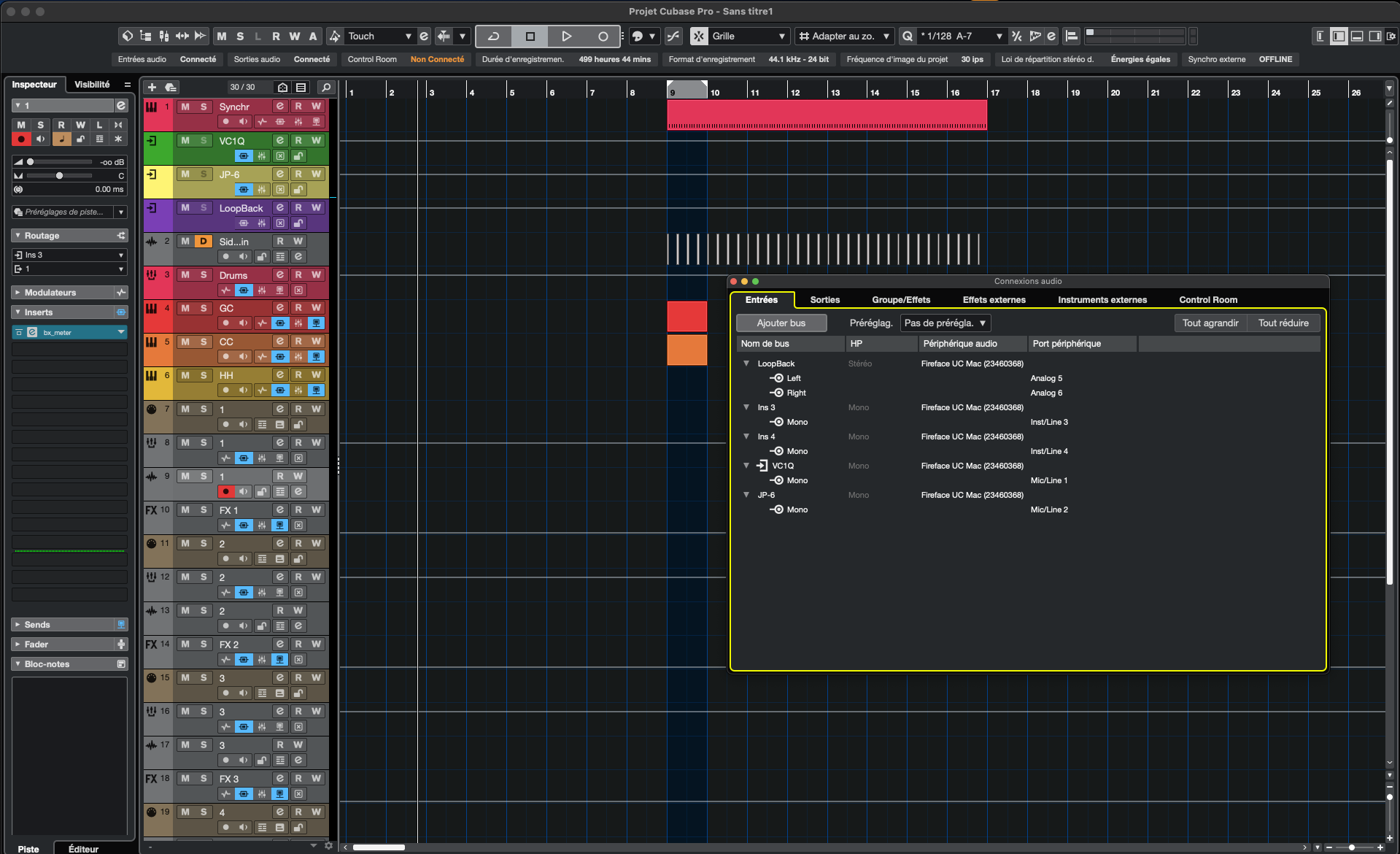This screenshot has height=854, width=1400.
Task: Open the track search magnifier
Action: pos(326,88)
